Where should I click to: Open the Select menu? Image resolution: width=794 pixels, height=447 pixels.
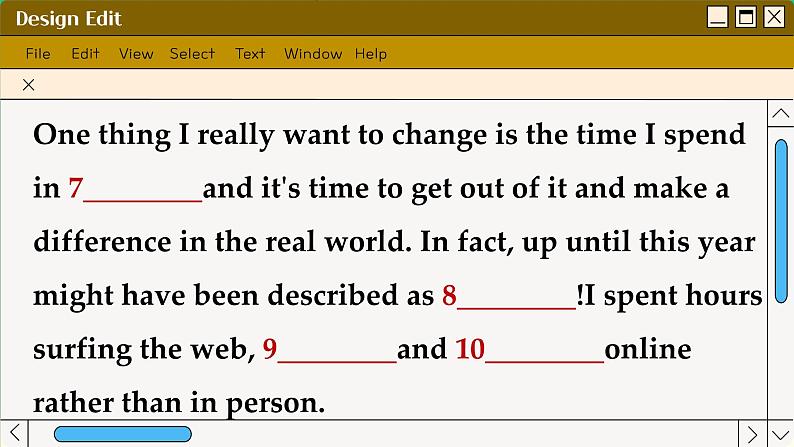tap(192, 54)
